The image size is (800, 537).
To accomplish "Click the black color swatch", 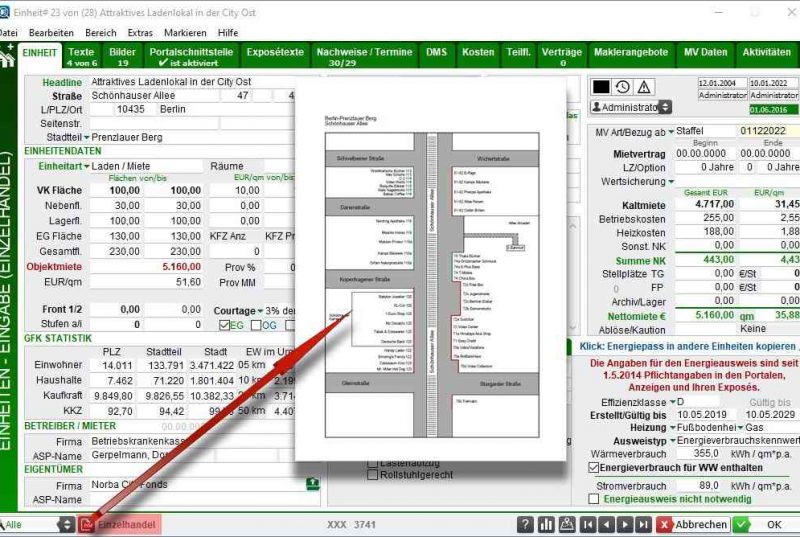I will point(601,87).
